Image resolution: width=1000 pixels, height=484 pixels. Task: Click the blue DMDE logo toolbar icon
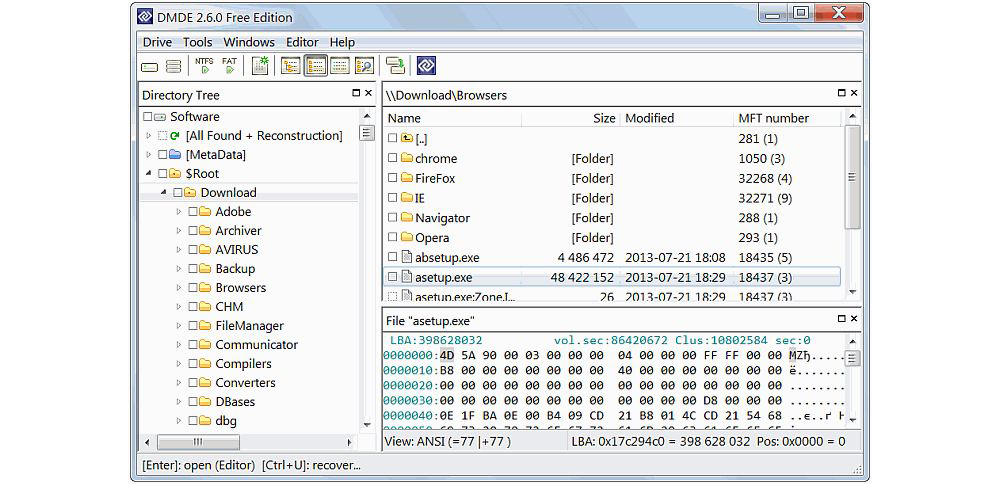pos(426,66)
